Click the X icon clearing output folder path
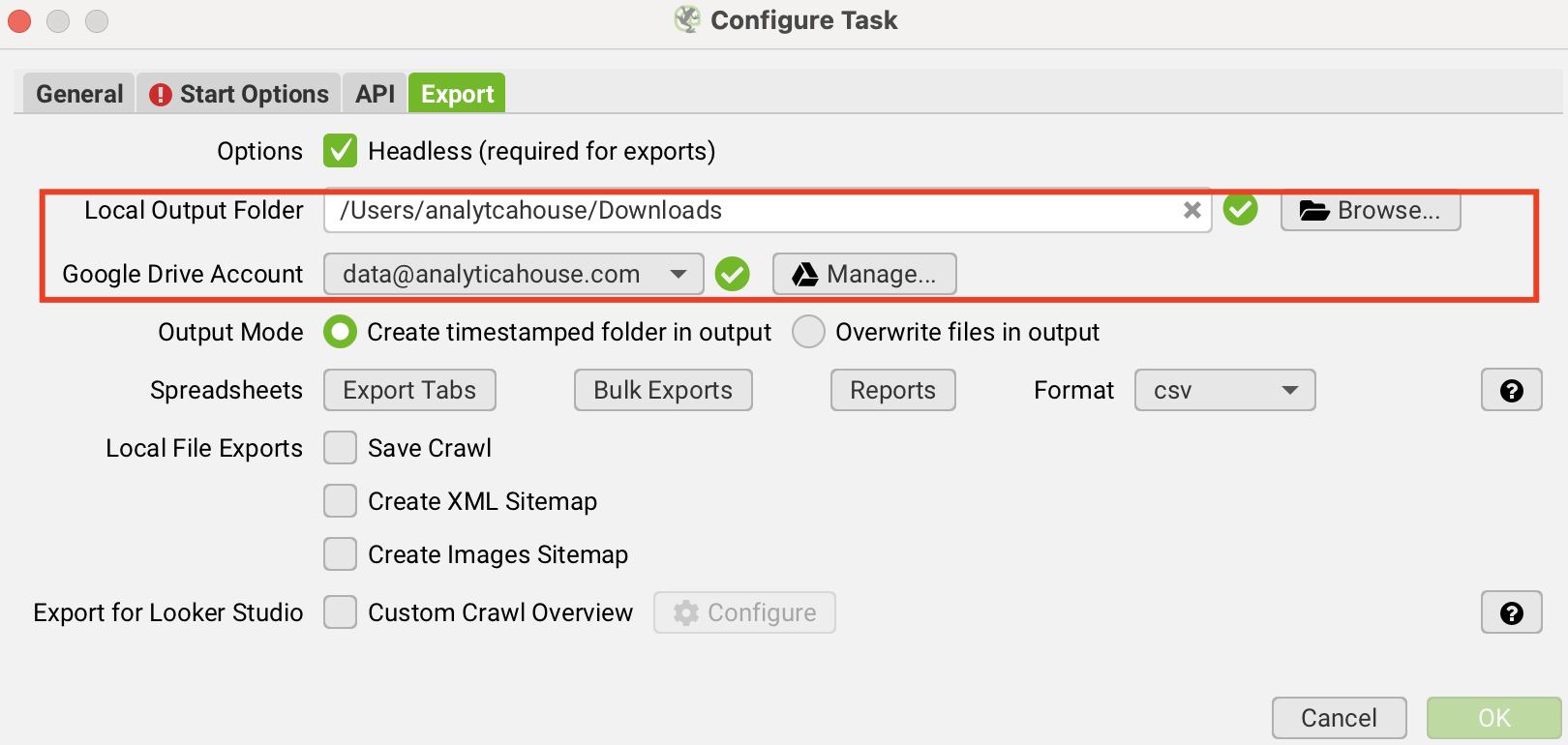This screenshot has height=745, width=1568. [x=1191, y=210]
